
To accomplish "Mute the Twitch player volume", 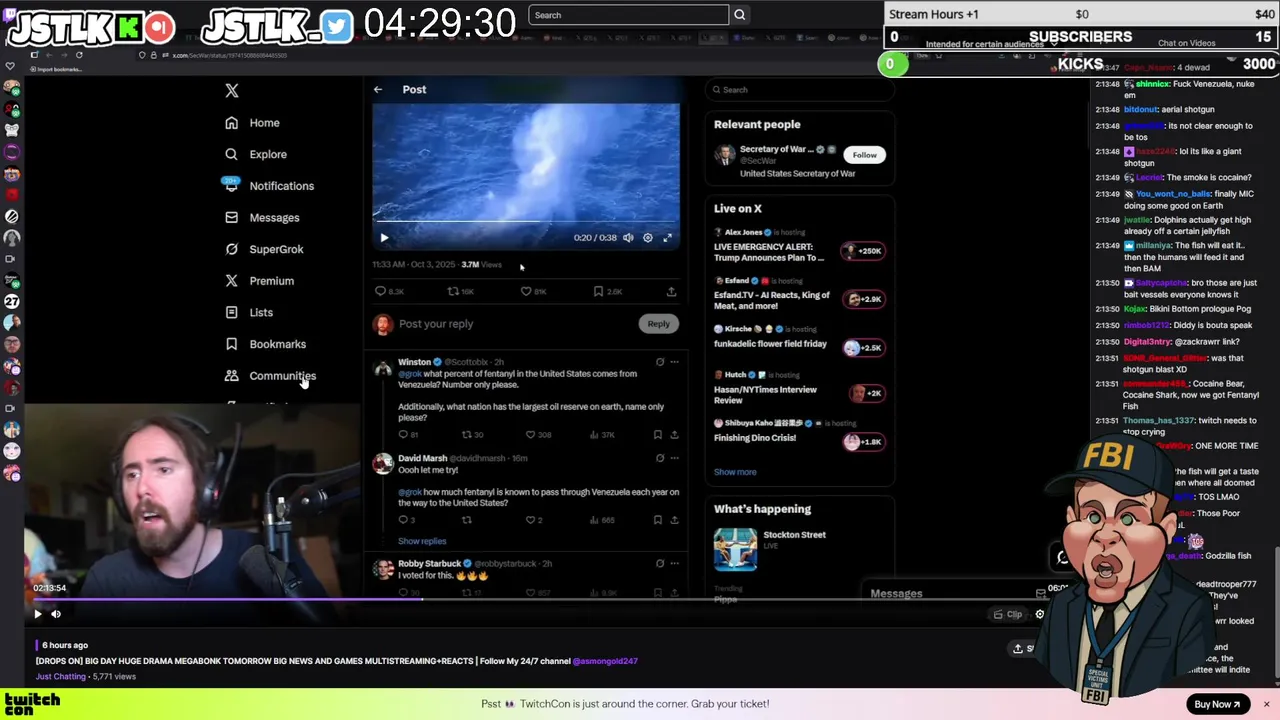I will [x=56, y=614].
